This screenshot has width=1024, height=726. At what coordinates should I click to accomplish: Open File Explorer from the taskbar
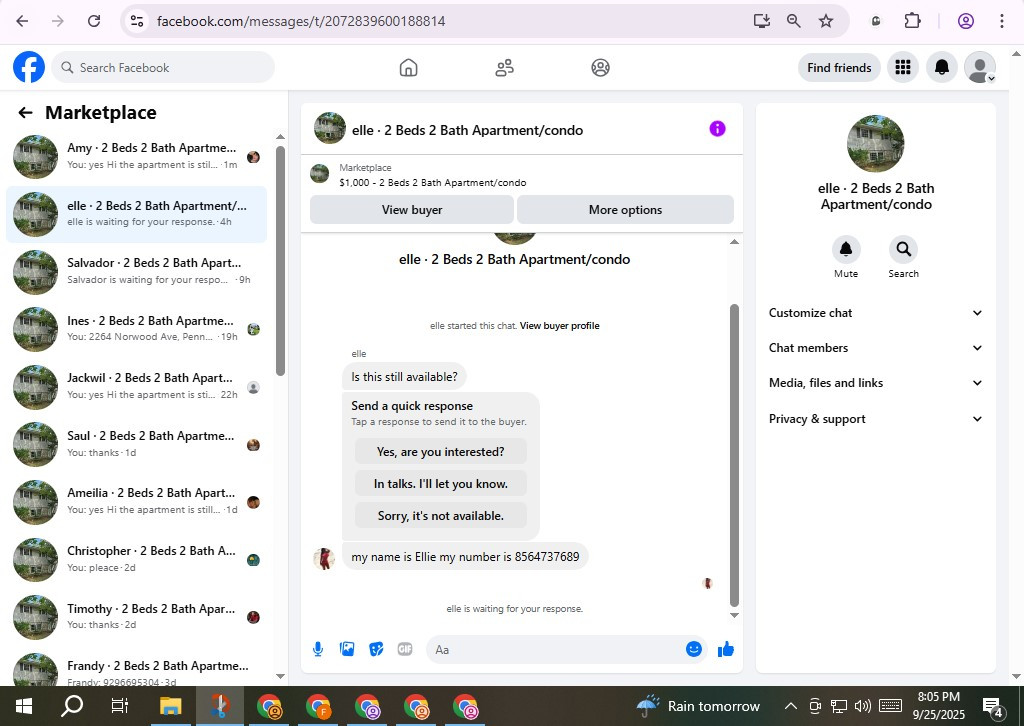coord(170,706)
